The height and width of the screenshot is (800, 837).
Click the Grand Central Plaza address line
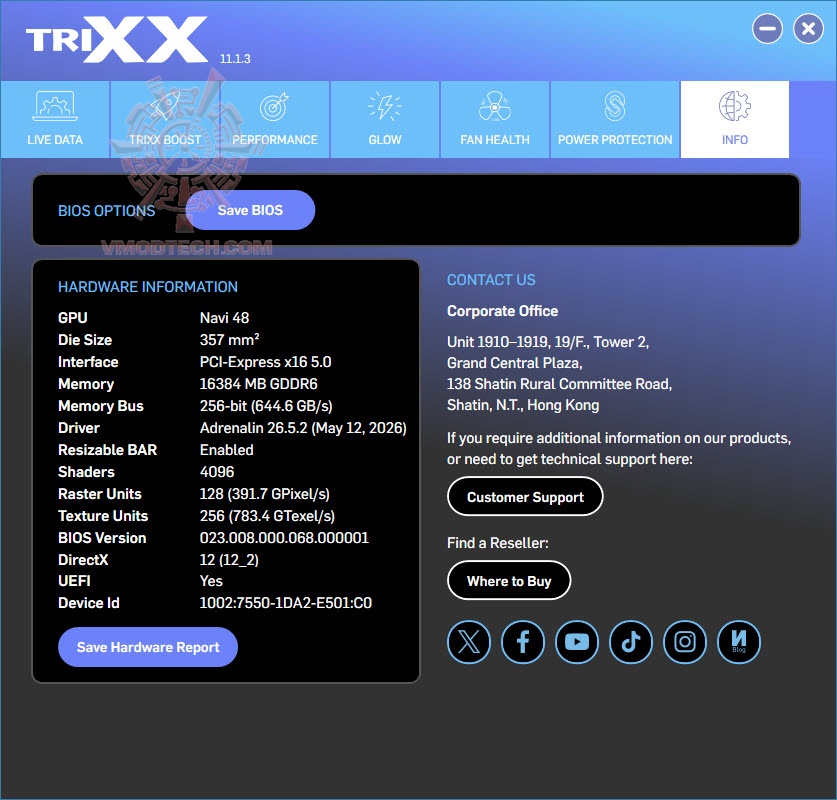point(515,363)
